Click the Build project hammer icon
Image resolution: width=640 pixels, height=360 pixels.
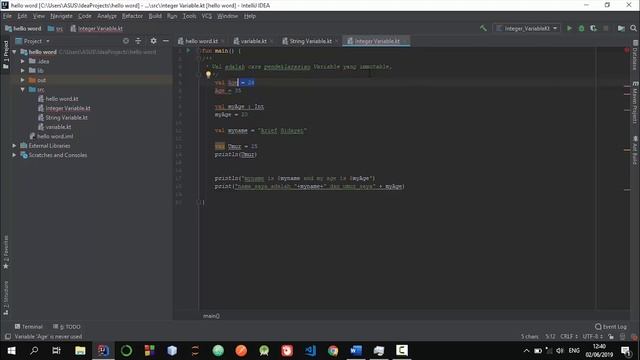tap(483, 28)
